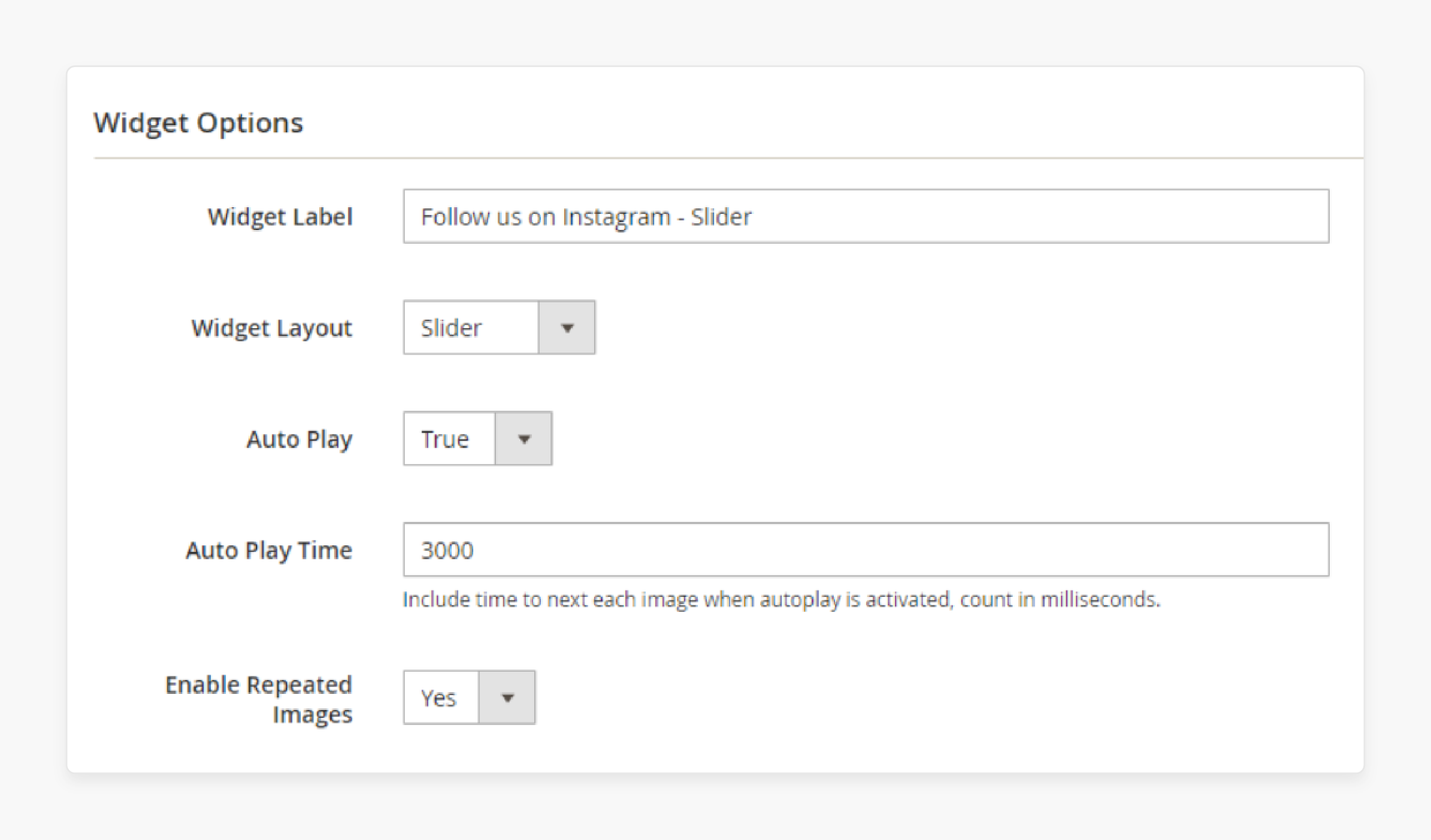
Task: Click the autoplay milliseconds hint text
Action: point(782,599)
